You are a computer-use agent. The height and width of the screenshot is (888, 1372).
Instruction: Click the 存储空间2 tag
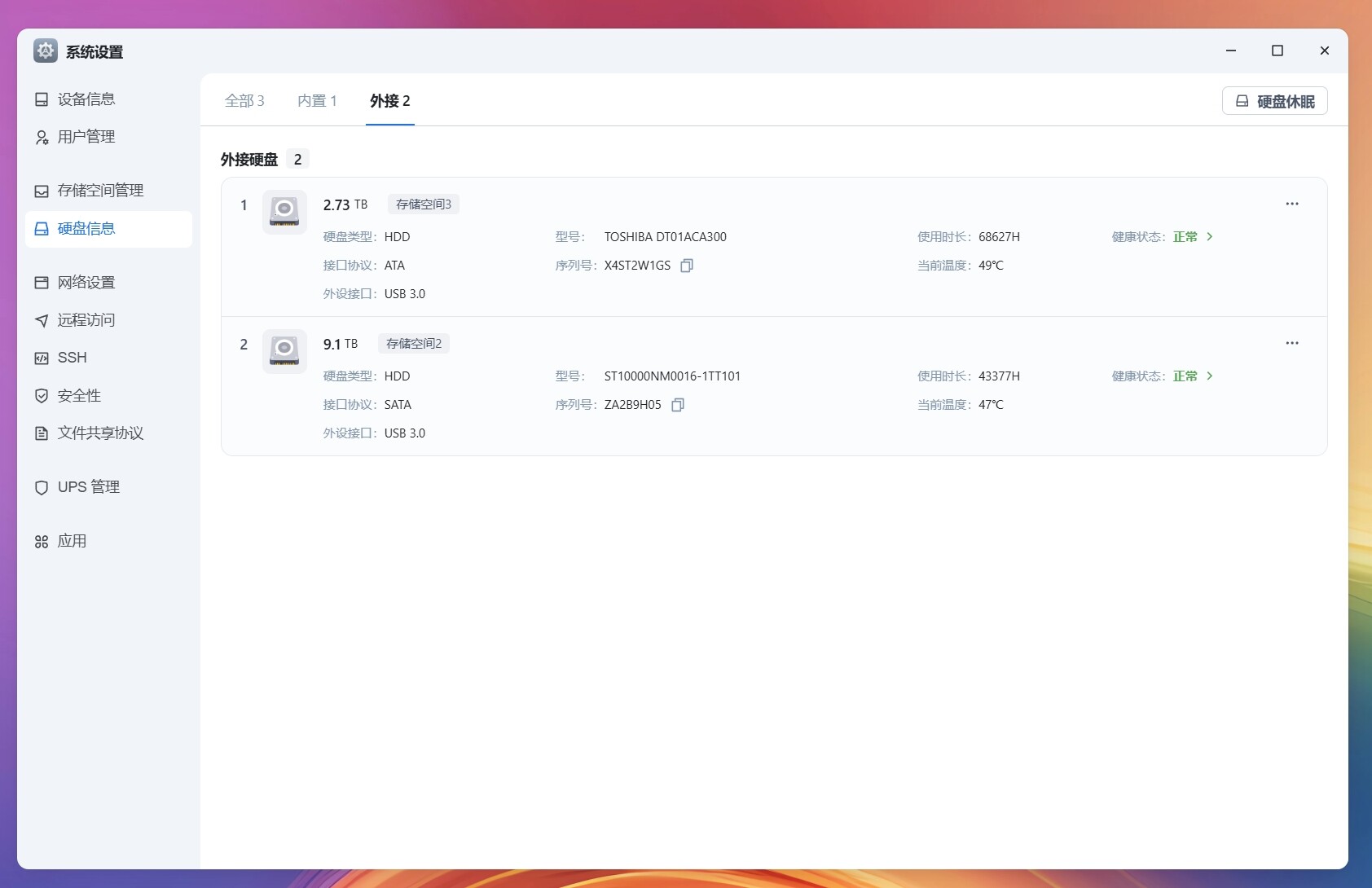pos(414,344)
